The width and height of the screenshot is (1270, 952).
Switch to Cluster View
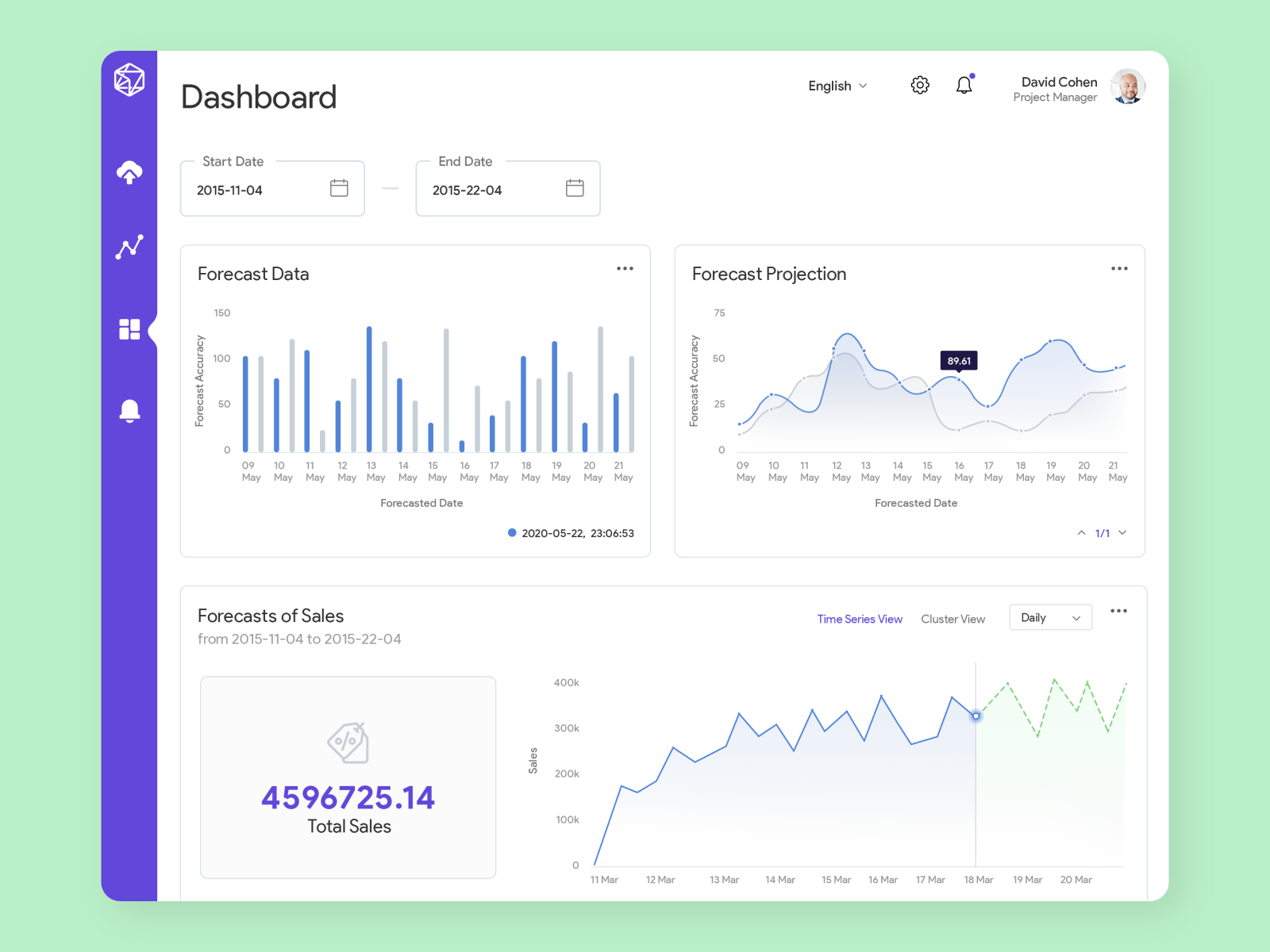952,619
